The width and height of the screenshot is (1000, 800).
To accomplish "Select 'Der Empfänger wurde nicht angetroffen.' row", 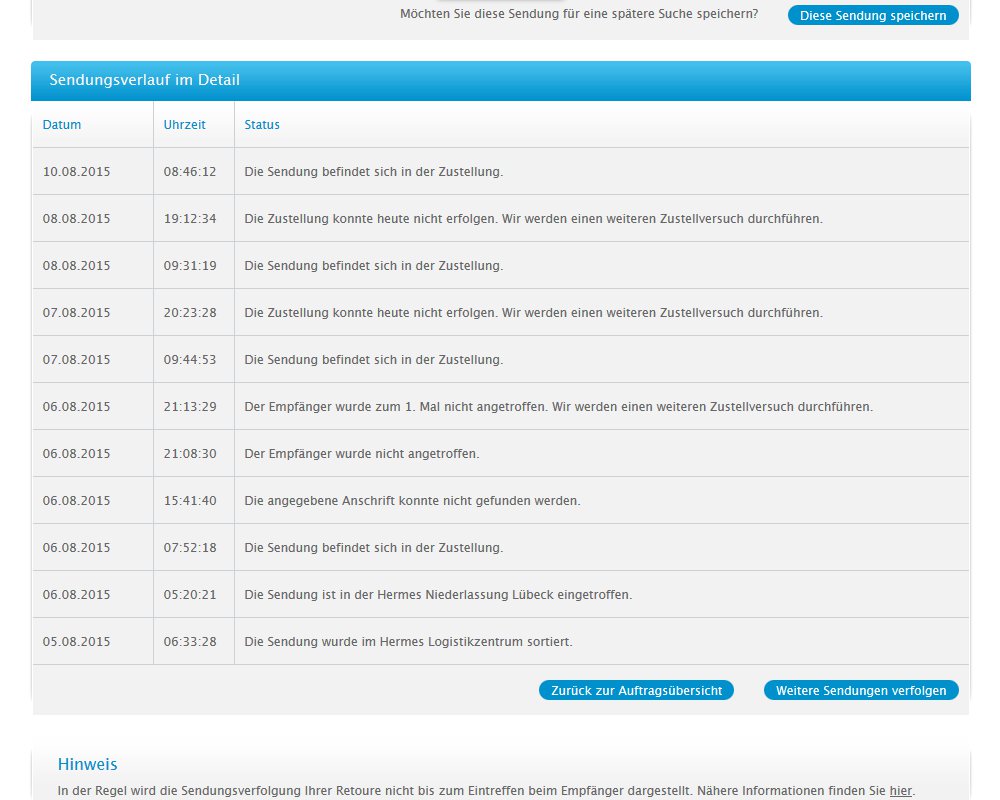I will pyautogui.click(x=361, y=454).
